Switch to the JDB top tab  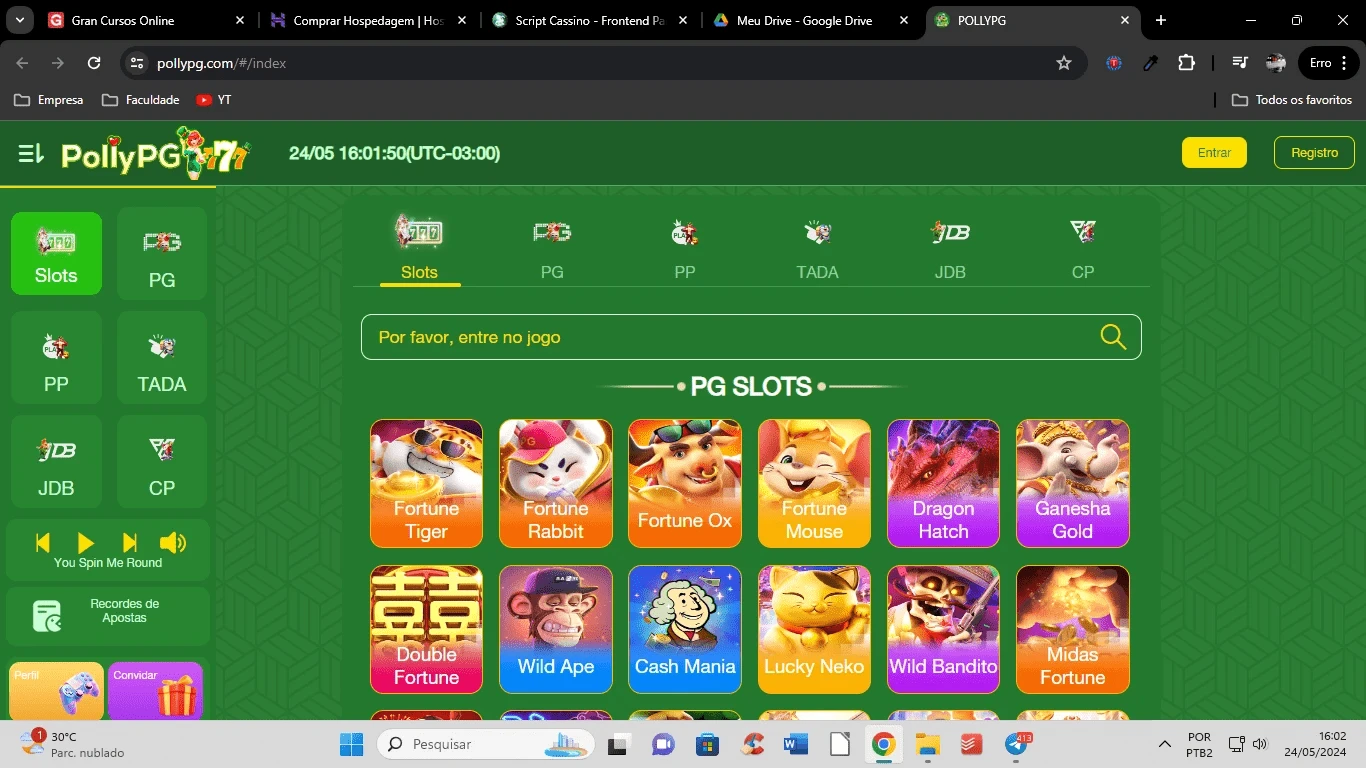click(949, 248)
